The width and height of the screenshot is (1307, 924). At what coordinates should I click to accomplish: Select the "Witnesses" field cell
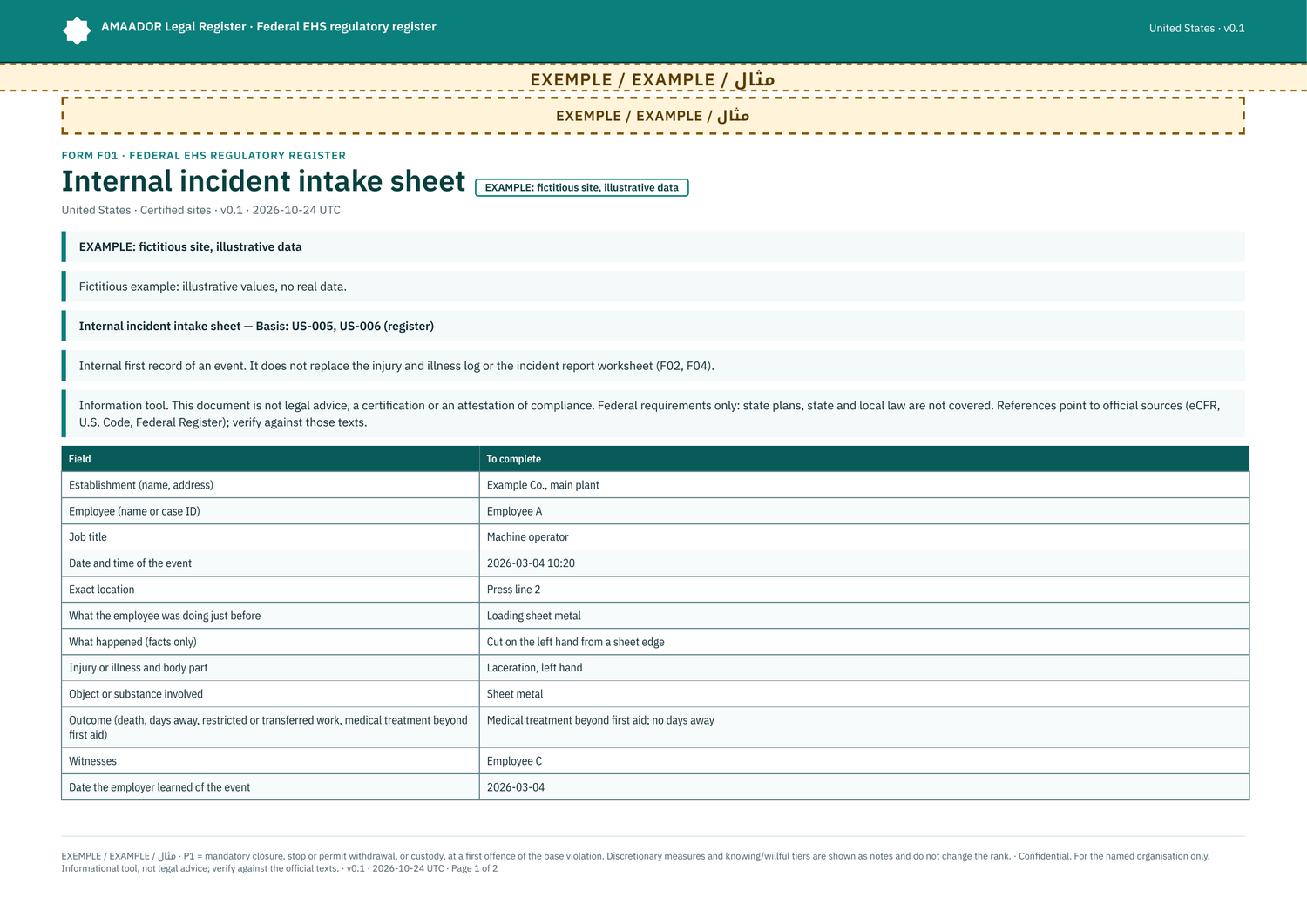[x=270, y=761]
